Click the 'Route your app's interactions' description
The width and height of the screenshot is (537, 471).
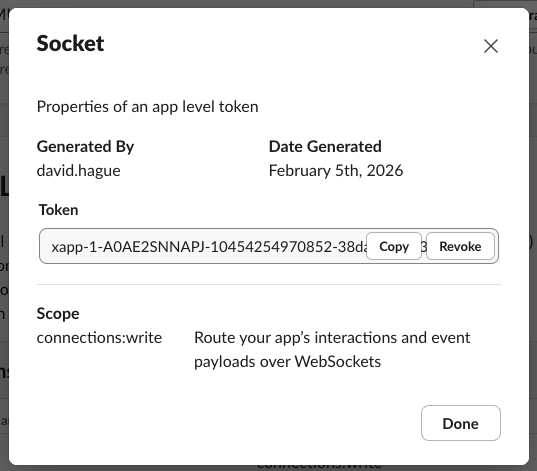332,350
